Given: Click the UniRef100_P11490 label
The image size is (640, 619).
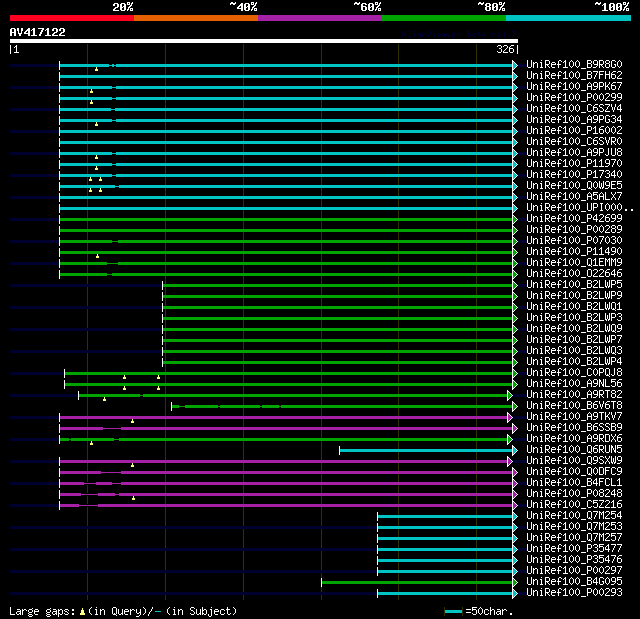Looking at the screenshot, I should 574,252.
